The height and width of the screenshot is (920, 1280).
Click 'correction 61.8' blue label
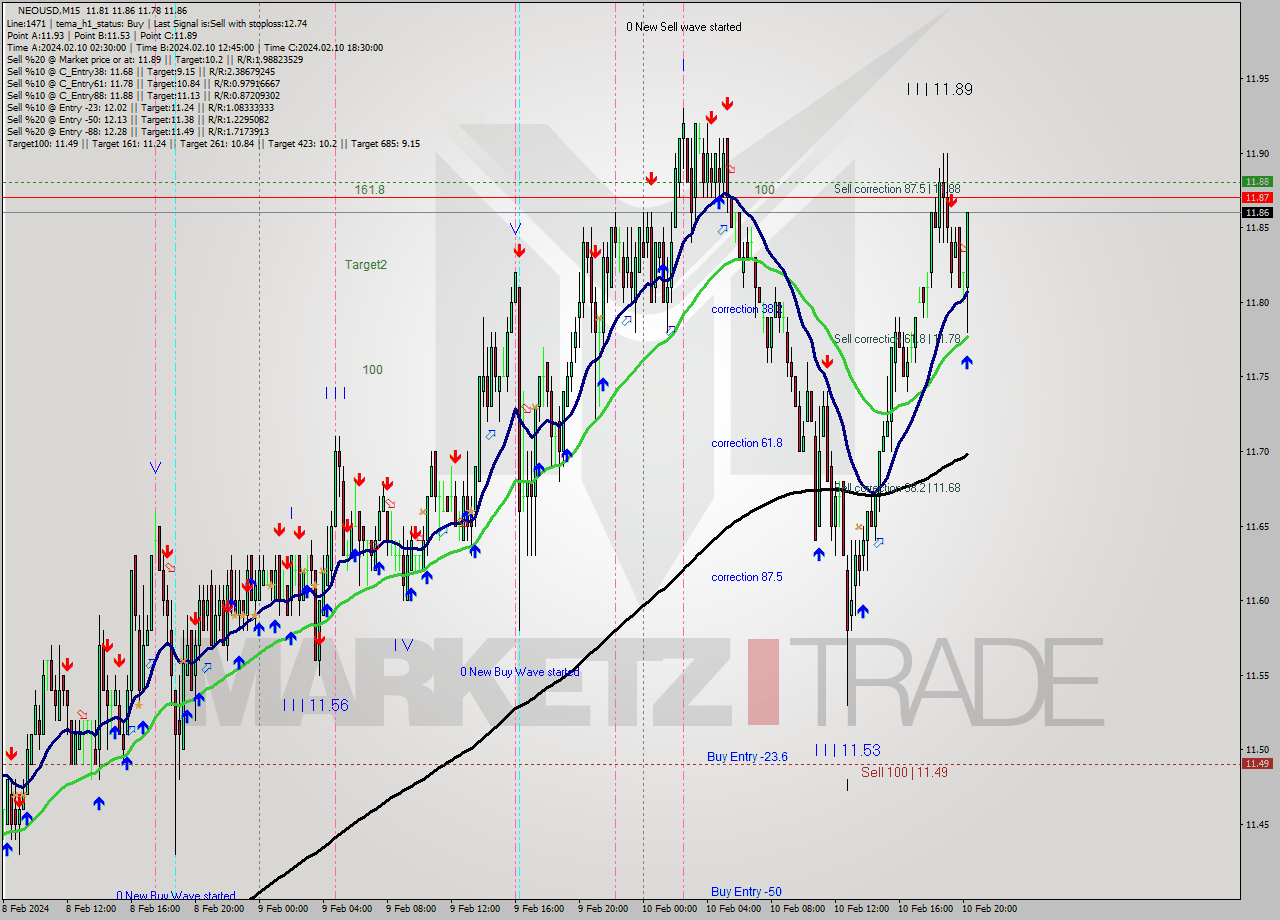pyautogui.click(x=747, y=443)
